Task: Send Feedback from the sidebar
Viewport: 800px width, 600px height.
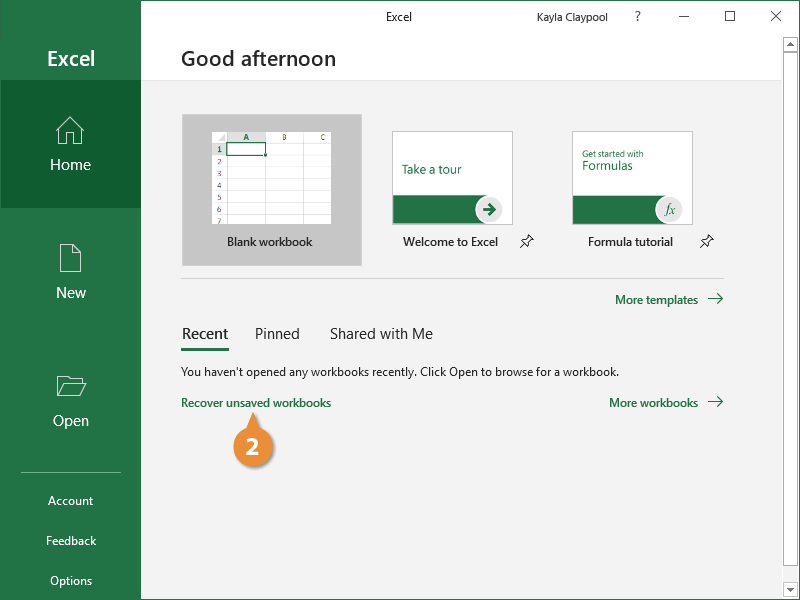Action: tap(70, 540)
